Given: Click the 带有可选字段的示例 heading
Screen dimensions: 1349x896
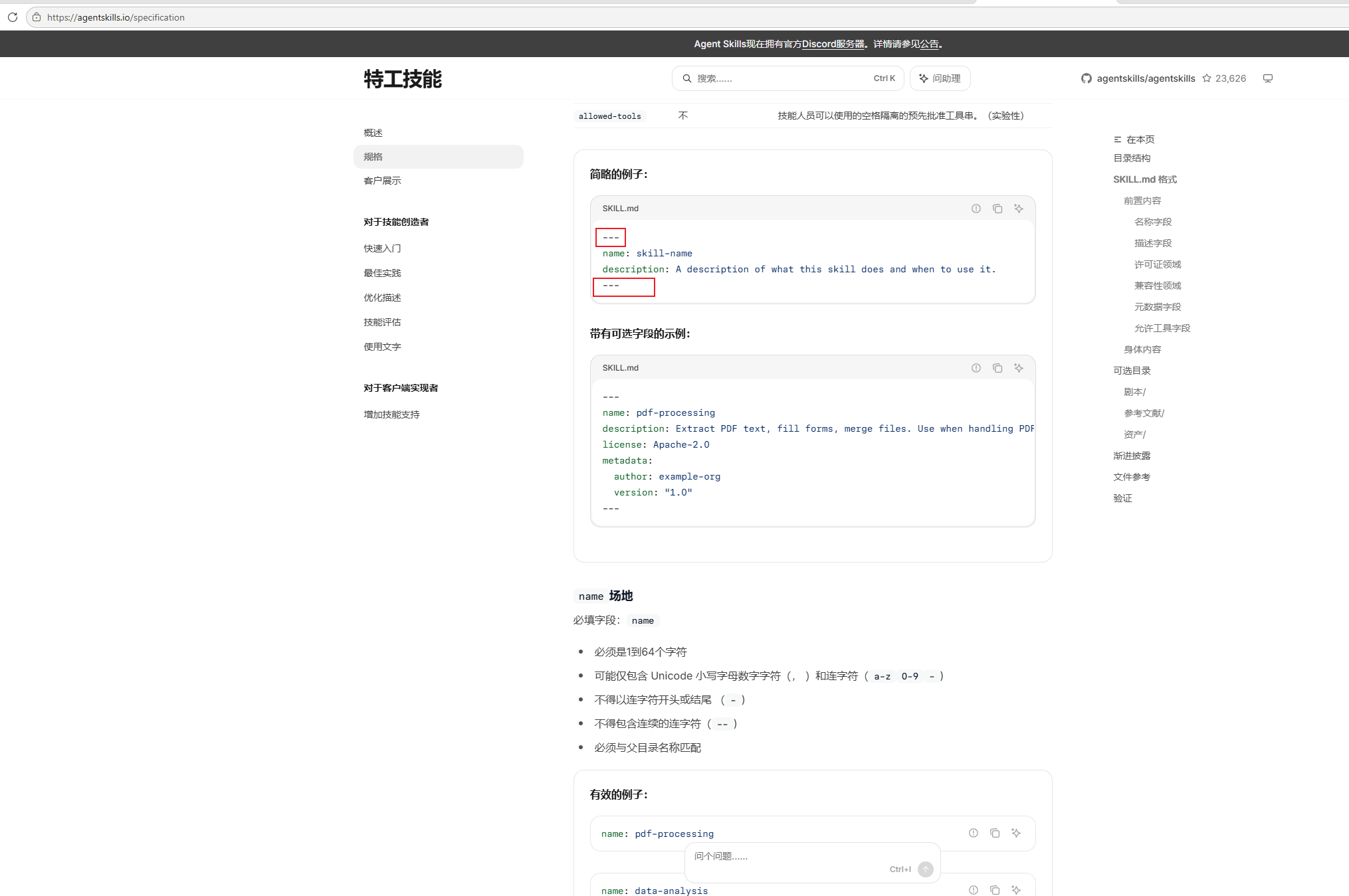Looking at the screenshot, I should (x=640, y=333).
